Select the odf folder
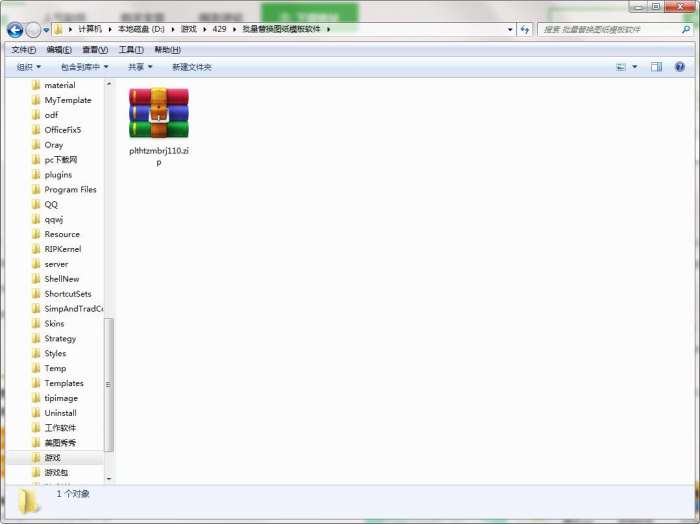The image size is (700, 524). 51,115
